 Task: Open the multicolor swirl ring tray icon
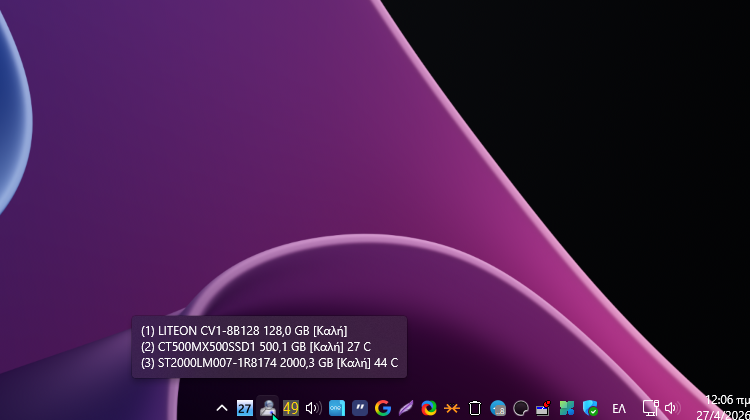click(x=429, y=408)
